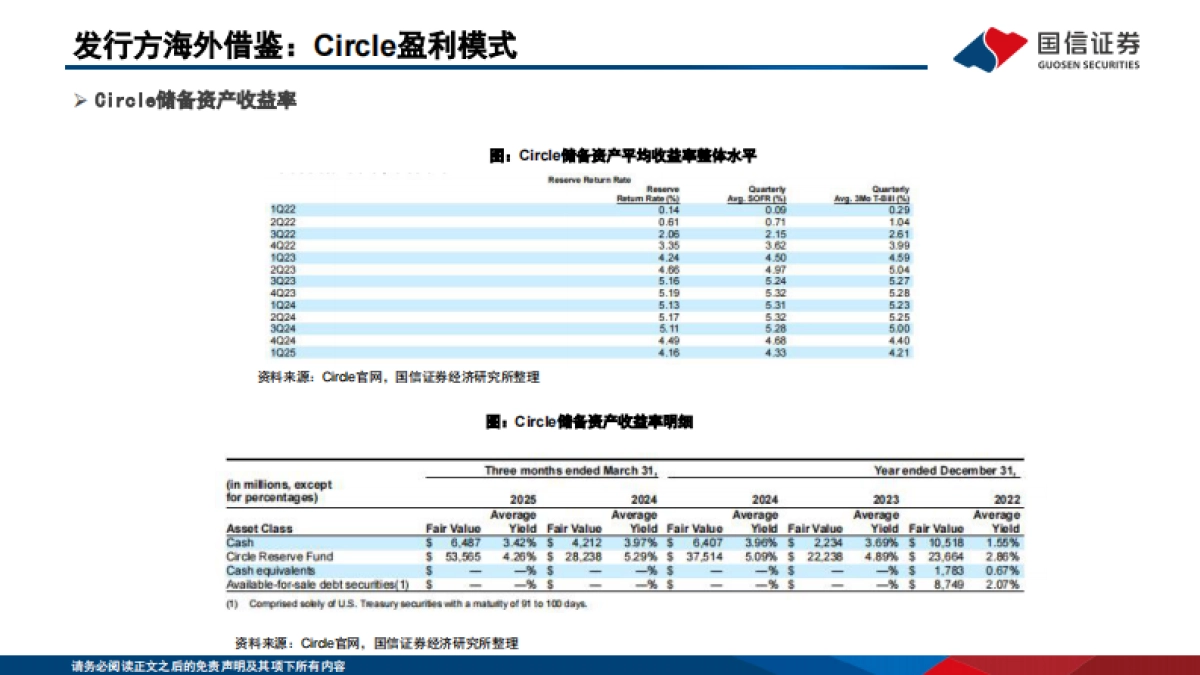Click the Asset Class column header
Image resolution: width=1200 pixels, height=675 pixels.
260,528
